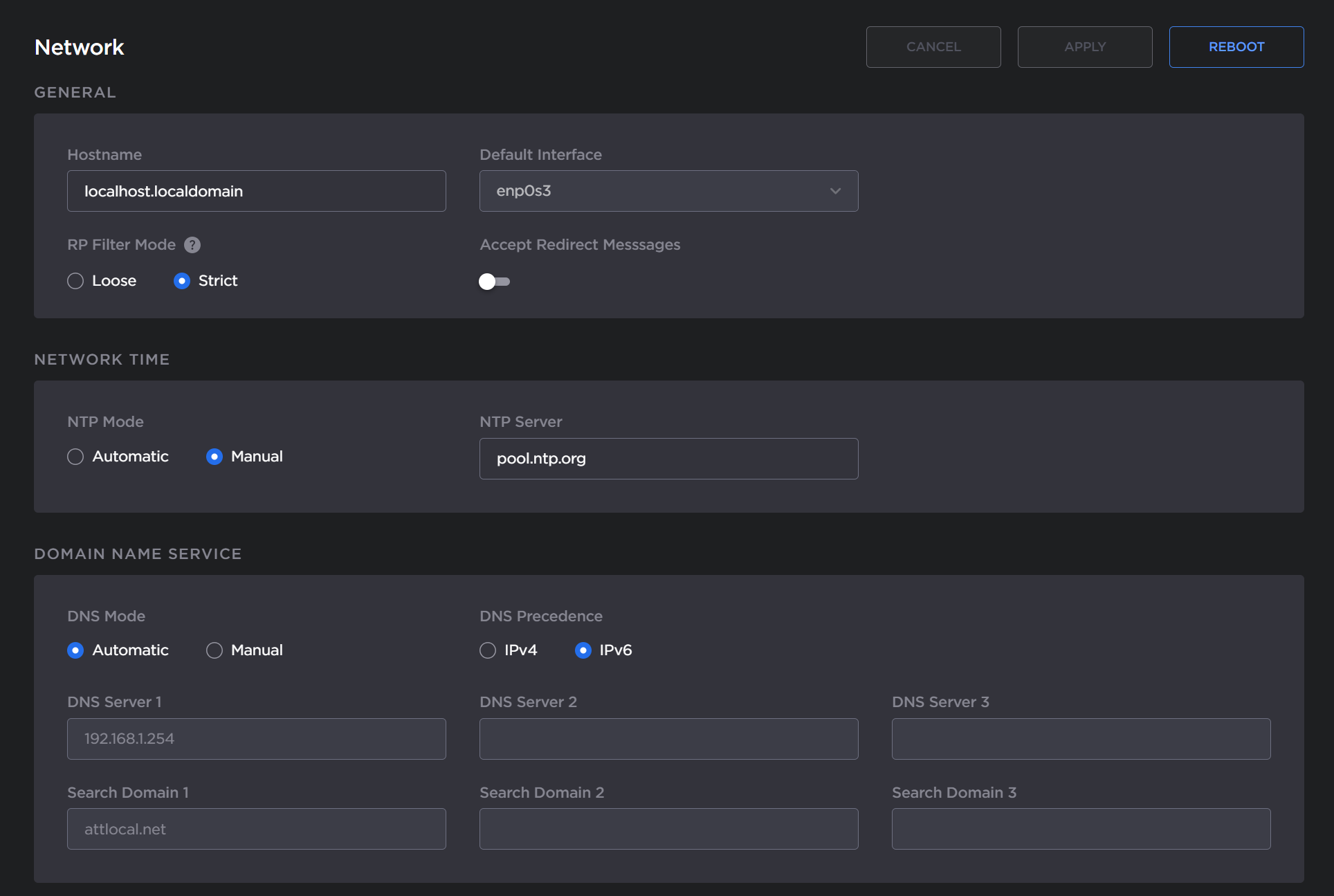Select the DNS Server 1 address field
This screenshot has height=896, width=1334.
256,739
